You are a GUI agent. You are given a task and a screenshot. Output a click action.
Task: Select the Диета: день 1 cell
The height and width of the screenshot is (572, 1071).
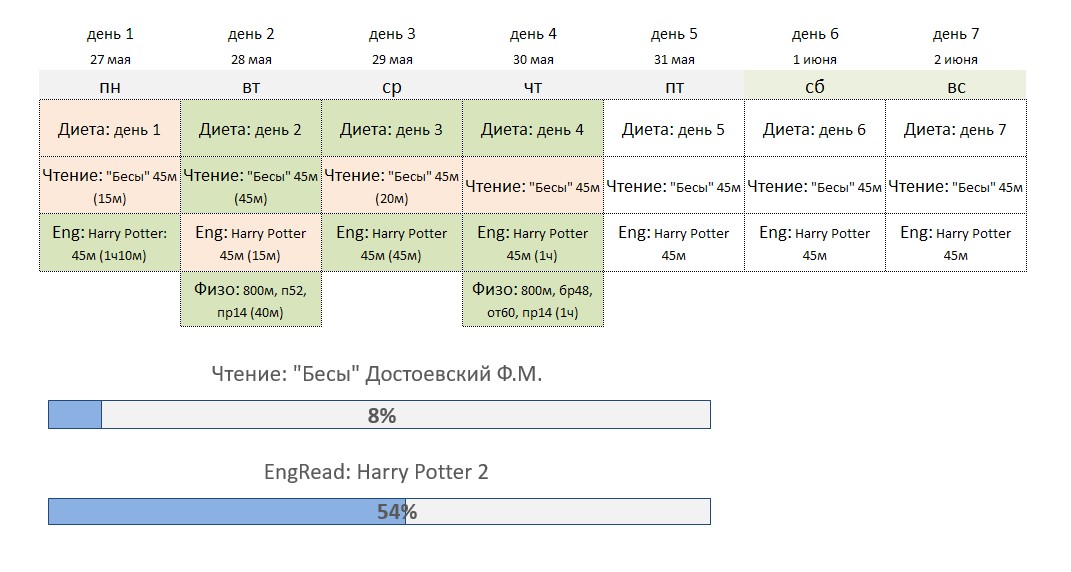pos(110,128)
